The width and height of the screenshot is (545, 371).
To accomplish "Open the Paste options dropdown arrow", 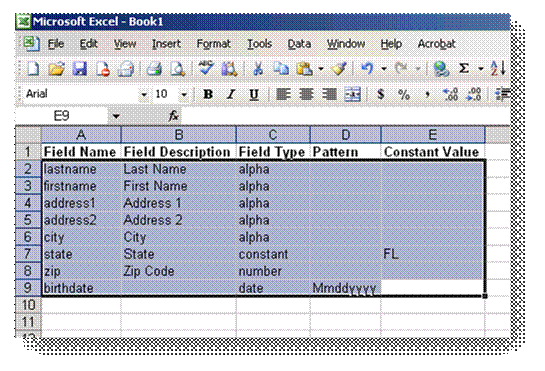I will [x=321, y=68].
